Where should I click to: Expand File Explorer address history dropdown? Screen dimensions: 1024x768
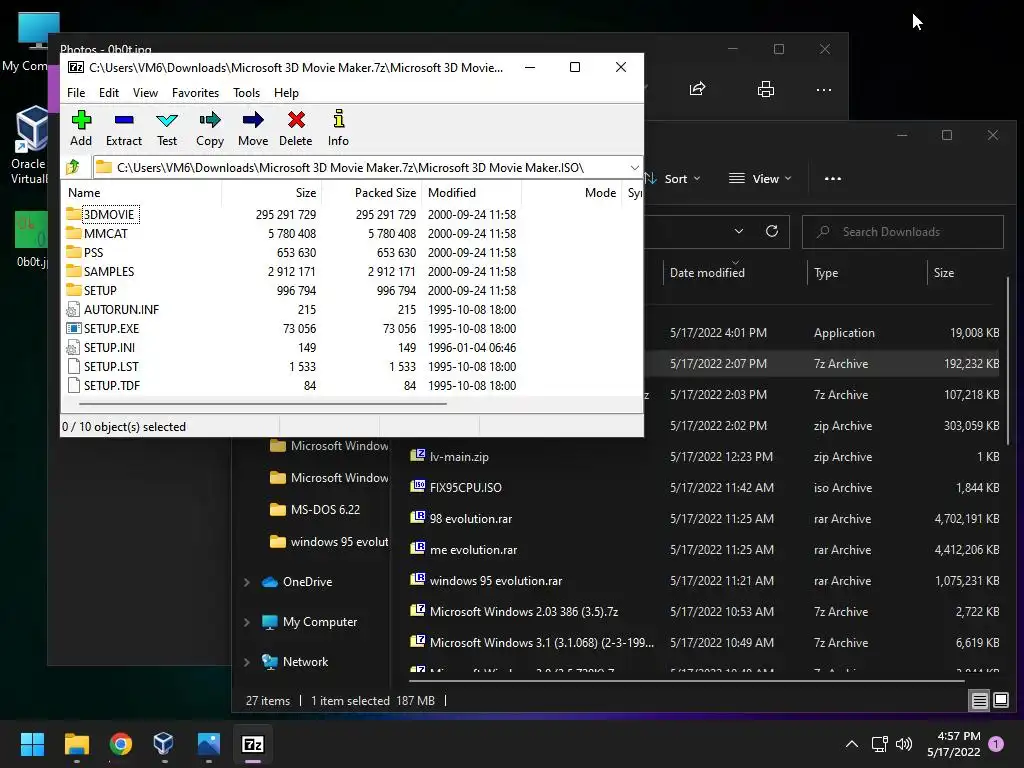coord(739,231)
